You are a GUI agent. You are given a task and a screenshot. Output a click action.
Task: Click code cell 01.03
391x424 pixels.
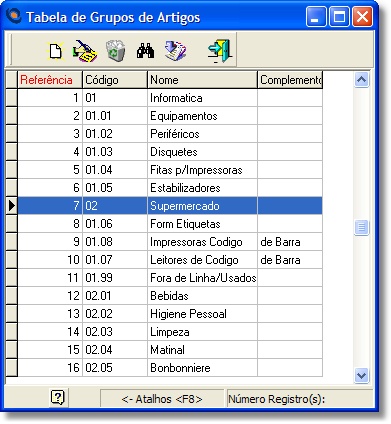tap(115, 152)
